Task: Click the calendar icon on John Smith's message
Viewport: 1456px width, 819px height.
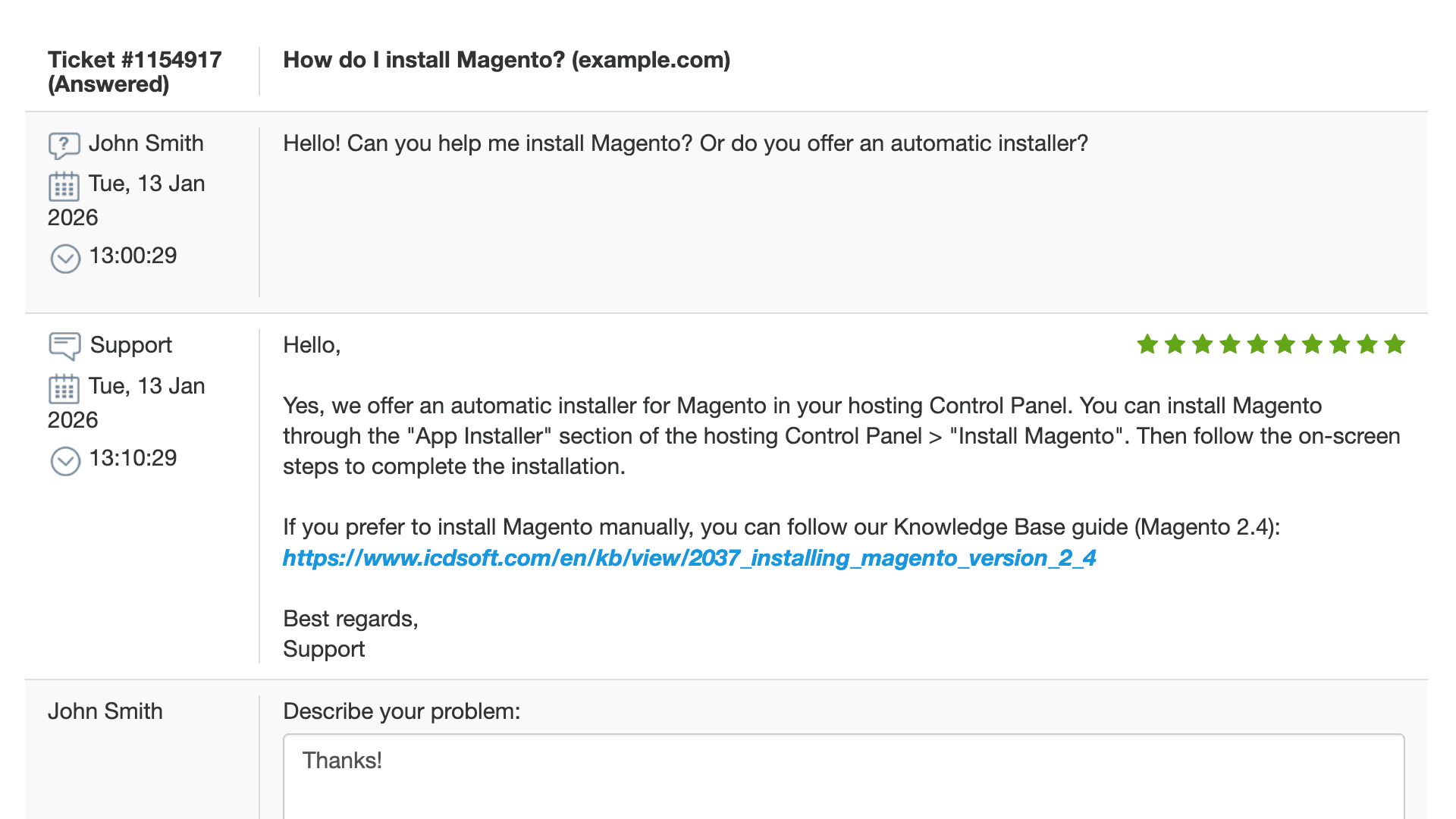Action: (x=64, y=186)
